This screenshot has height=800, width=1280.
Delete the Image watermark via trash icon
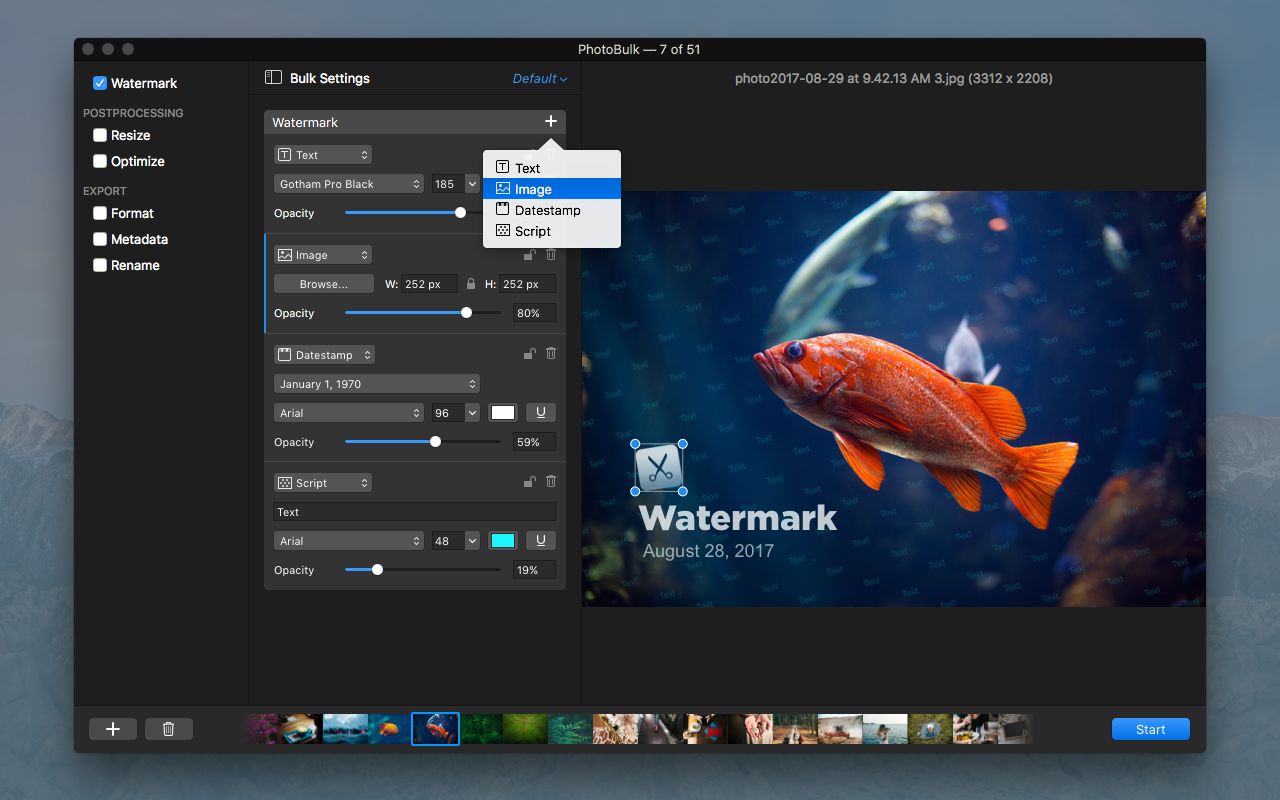(551, 255)
